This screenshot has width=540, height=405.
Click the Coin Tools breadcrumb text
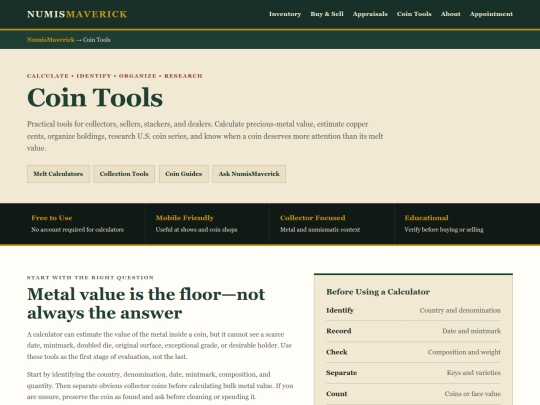96,40
